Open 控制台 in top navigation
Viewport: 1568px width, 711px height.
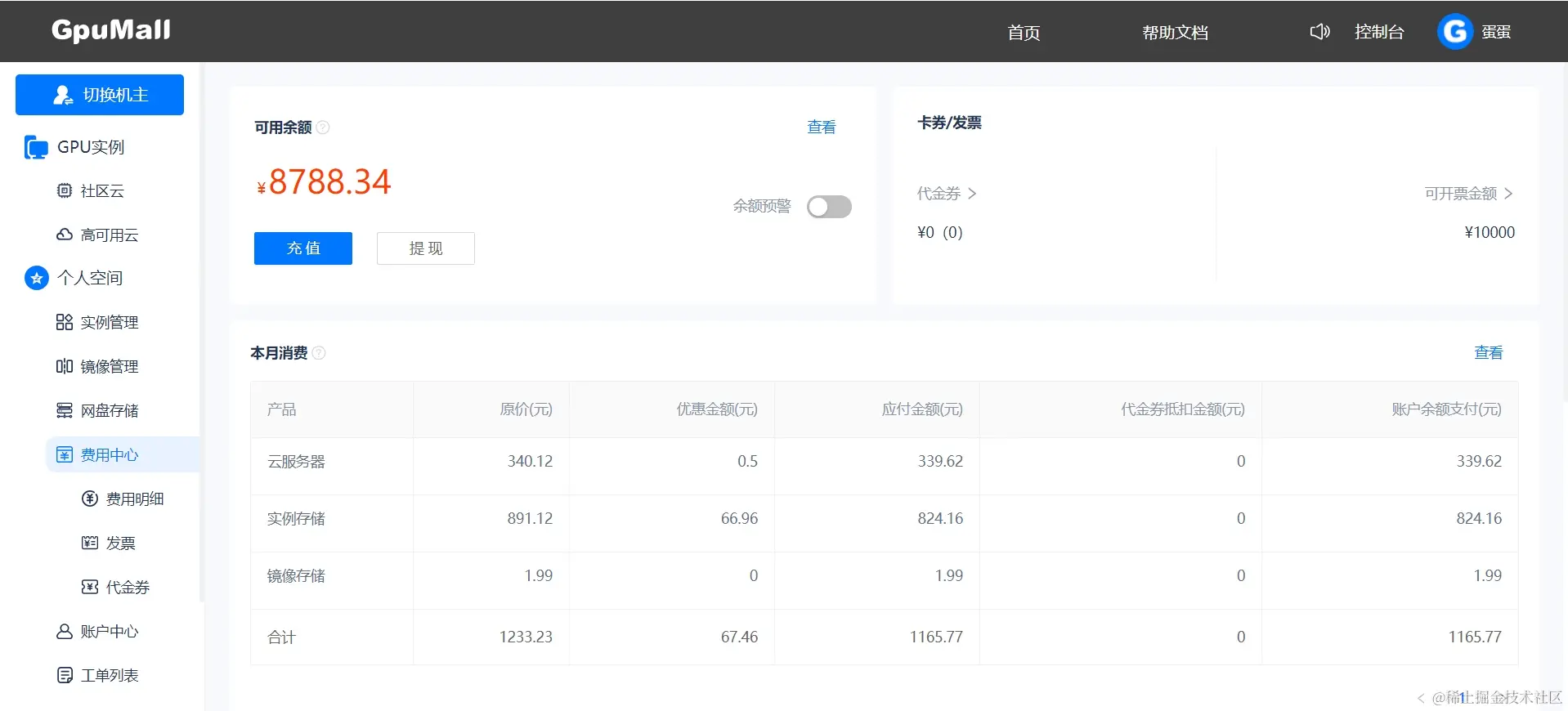(x=1379, y=32)
